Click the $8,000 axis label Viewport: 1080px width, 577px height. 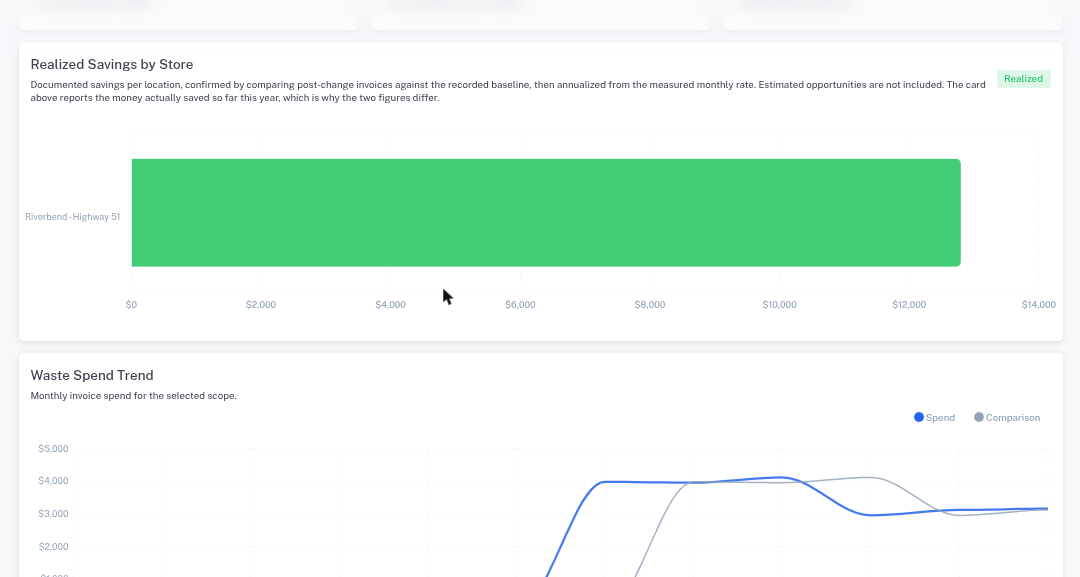(650, 304)
